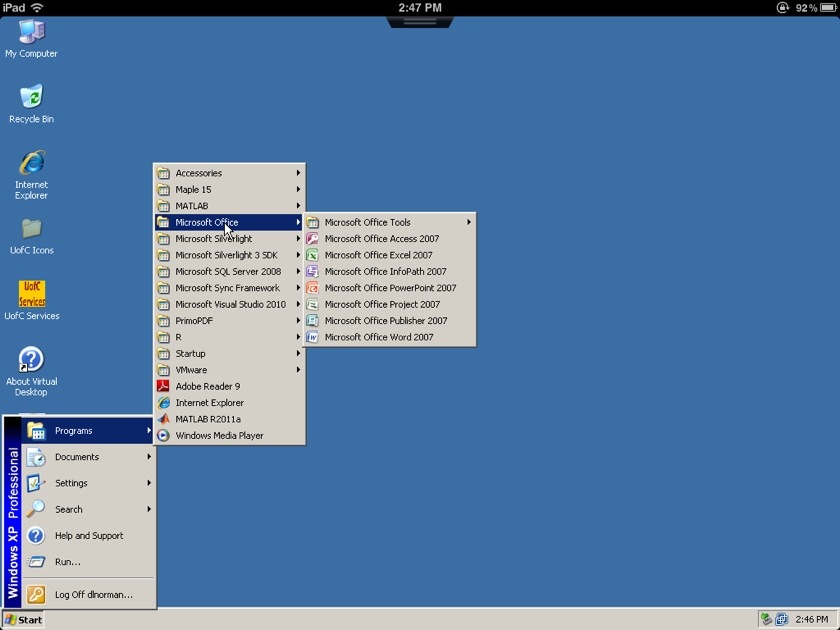Choose Log Off dlnorman from Start menu

coord(92,594)
